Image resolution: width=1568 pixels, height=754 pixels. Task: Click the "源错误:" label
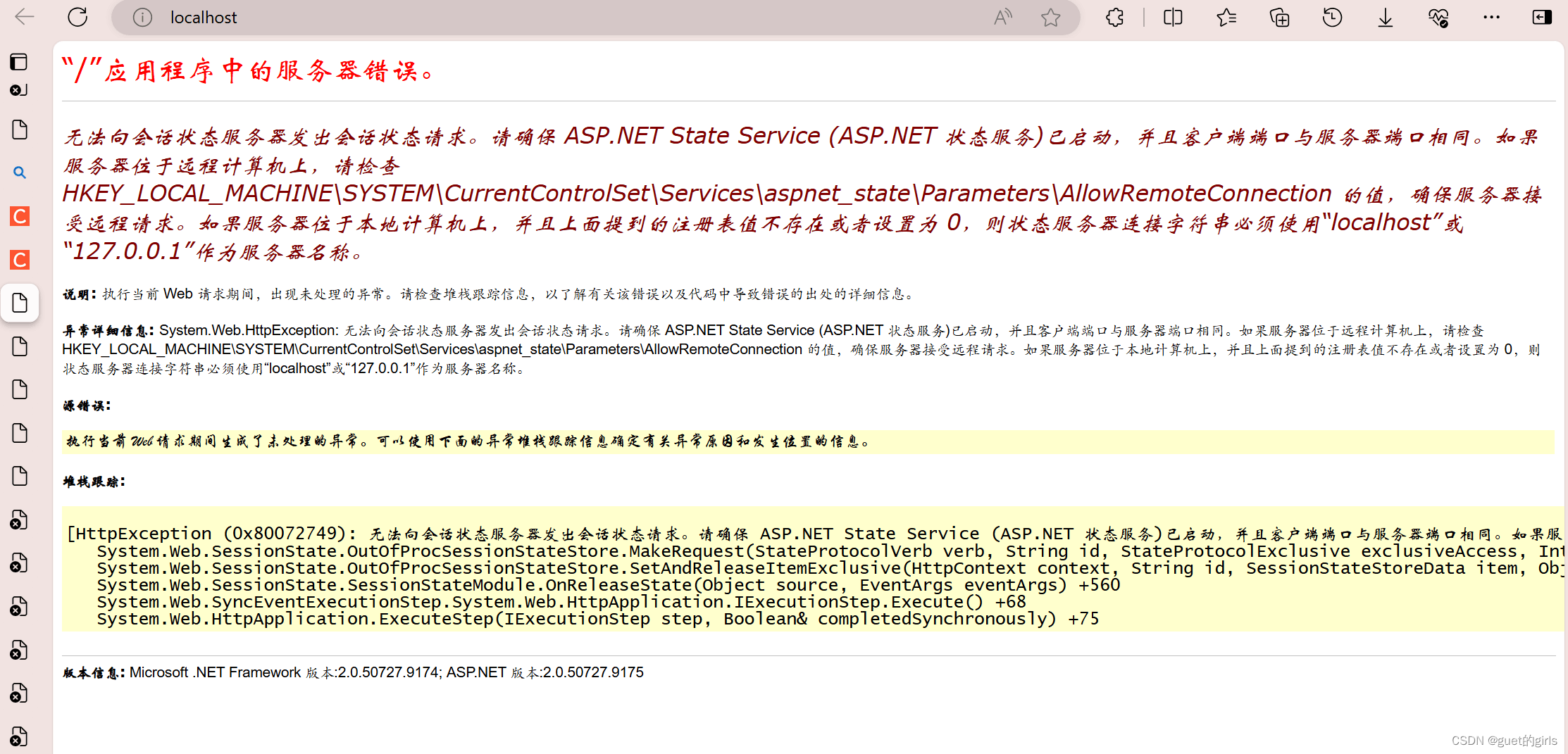pyautogui.click(x=86, y=406)
